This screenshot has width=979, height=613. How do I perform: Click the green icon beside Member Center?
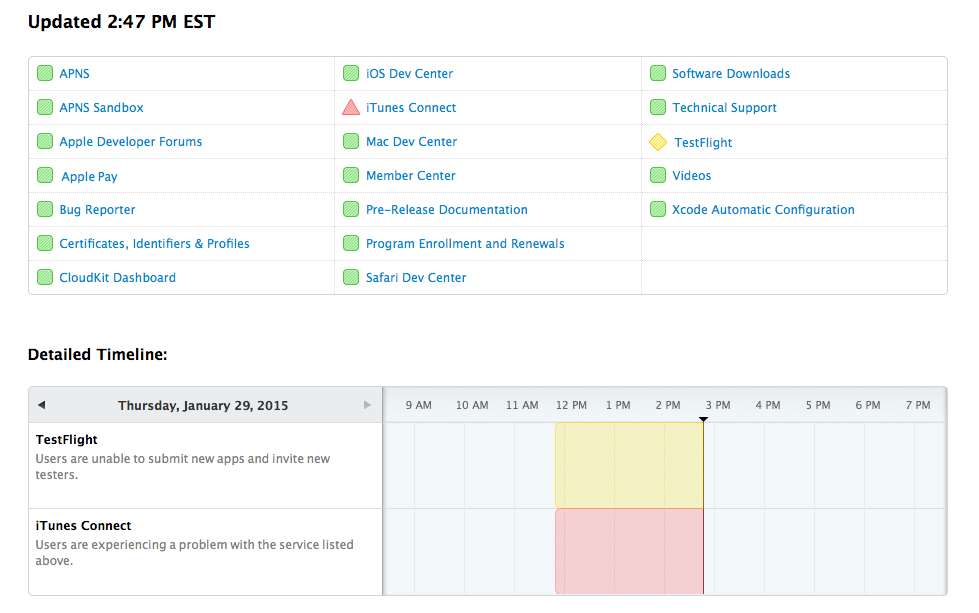pos(351,175)
